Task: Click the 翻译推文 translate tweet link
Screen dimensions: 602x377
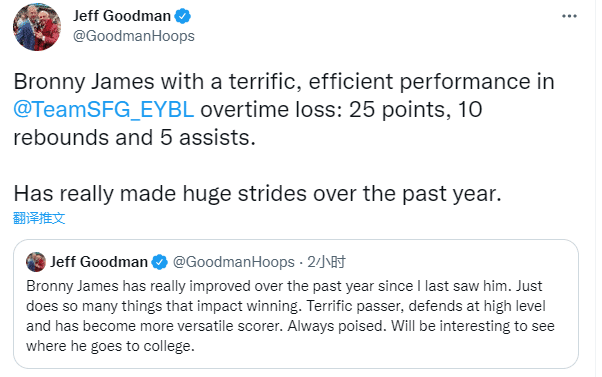Action: [39, 218]
